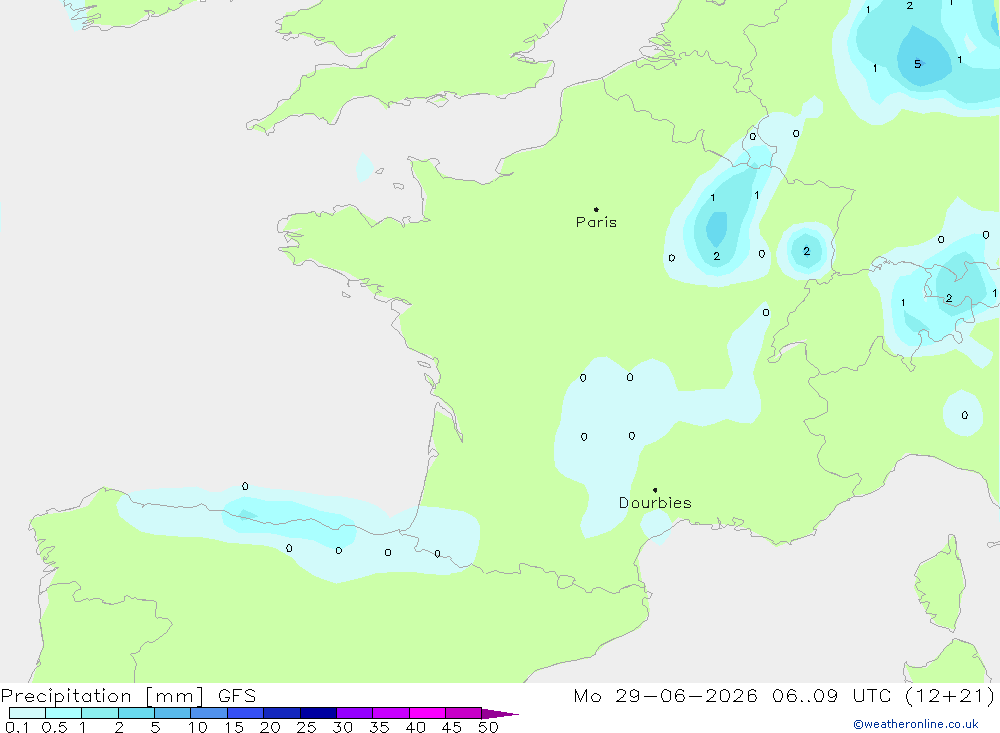Click the '06..09 UTC' time range
Viewport: 1000px width, 733px height.
coord(831,695)
